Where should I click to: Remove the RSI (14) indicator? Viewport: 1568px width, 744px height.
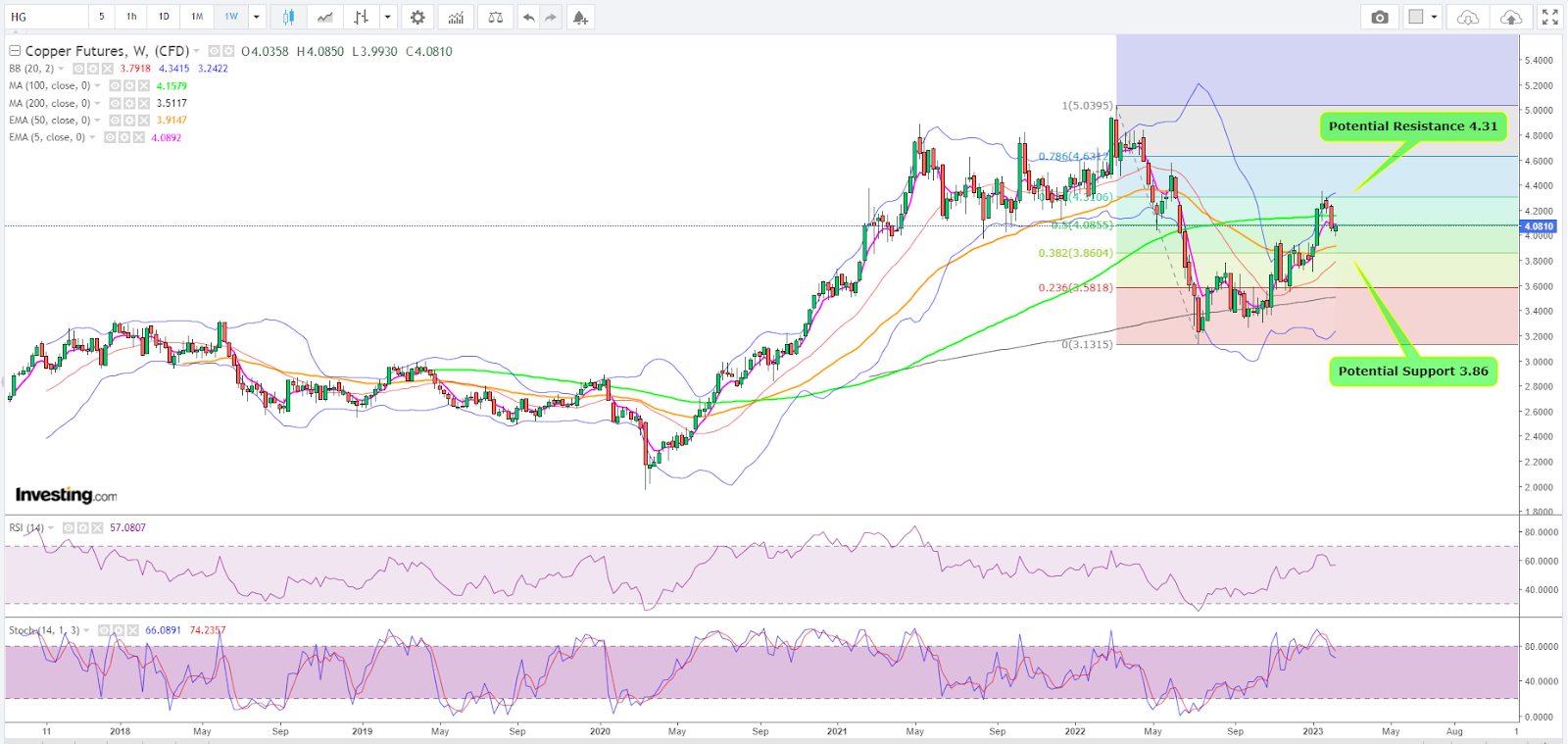98,527
